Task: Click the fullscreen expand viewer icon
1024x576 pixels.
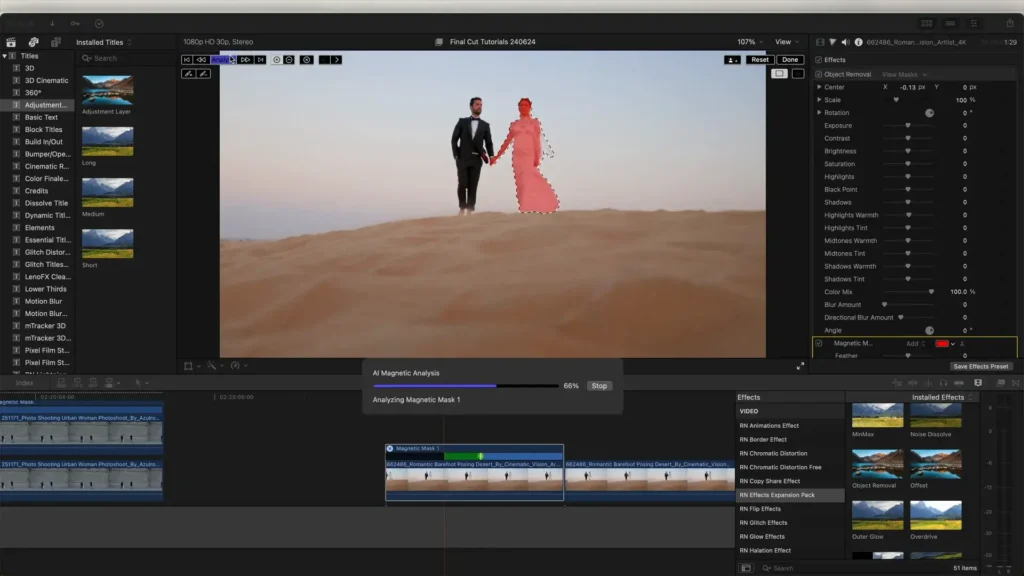Action: click(x=800, y=366)
